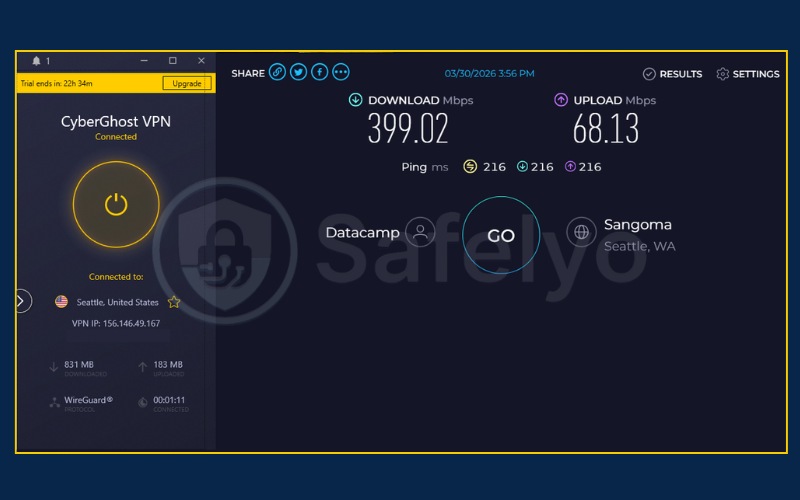Click the Results checkmark icon
Screen dimensions: 800x500
click(x=649, y=74)
